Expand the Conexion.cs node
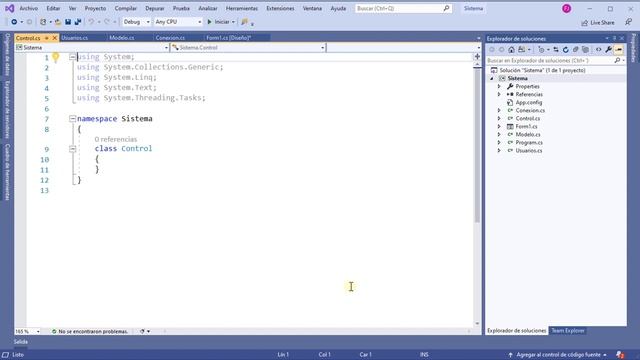 pyautogui.click(x=499, y=111)
